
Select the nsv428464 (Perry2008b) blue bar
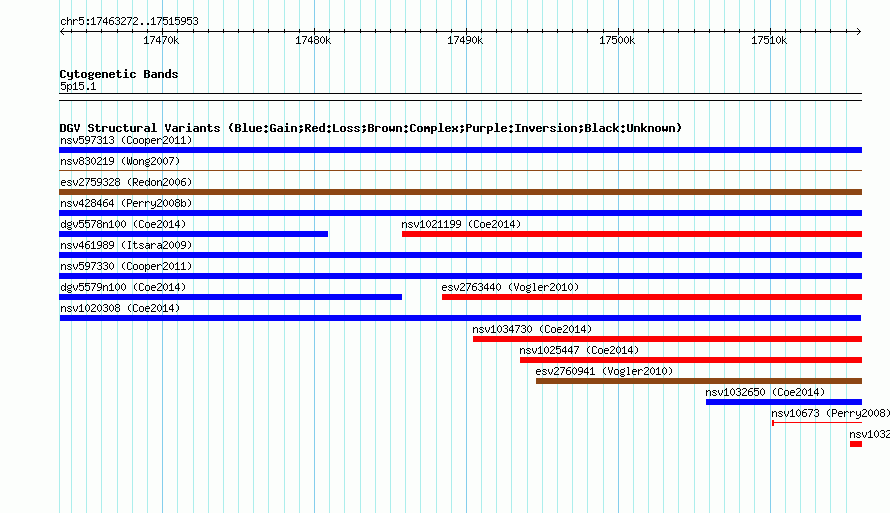(460, 213)
